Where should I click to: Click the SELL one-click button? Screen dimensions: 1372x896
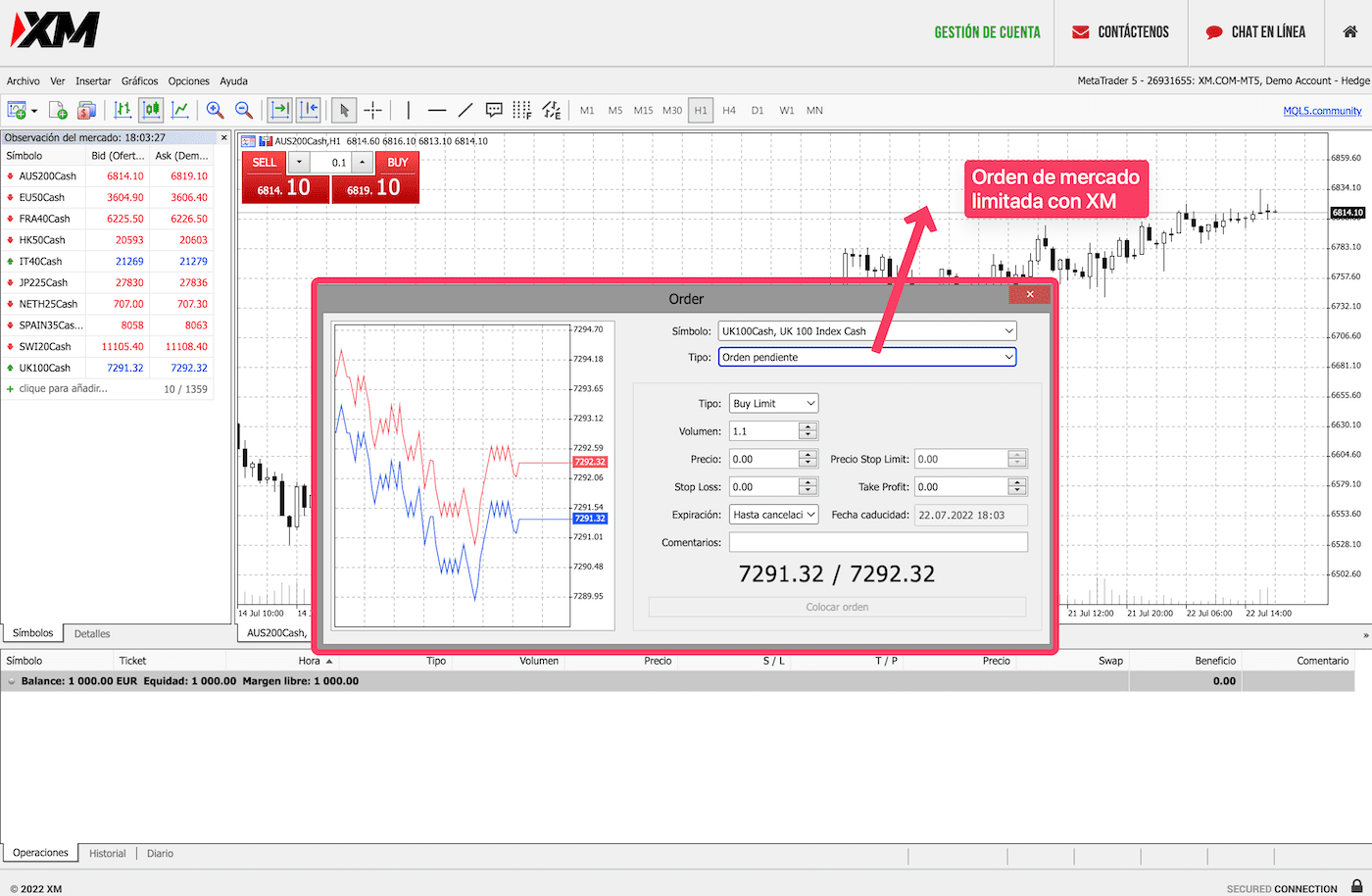coord(284,177)
